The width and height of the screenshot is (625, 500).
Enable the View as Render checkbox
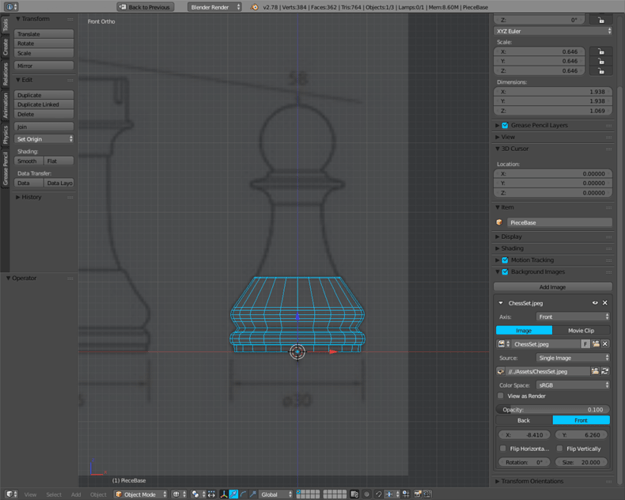(x=502, y=396)
